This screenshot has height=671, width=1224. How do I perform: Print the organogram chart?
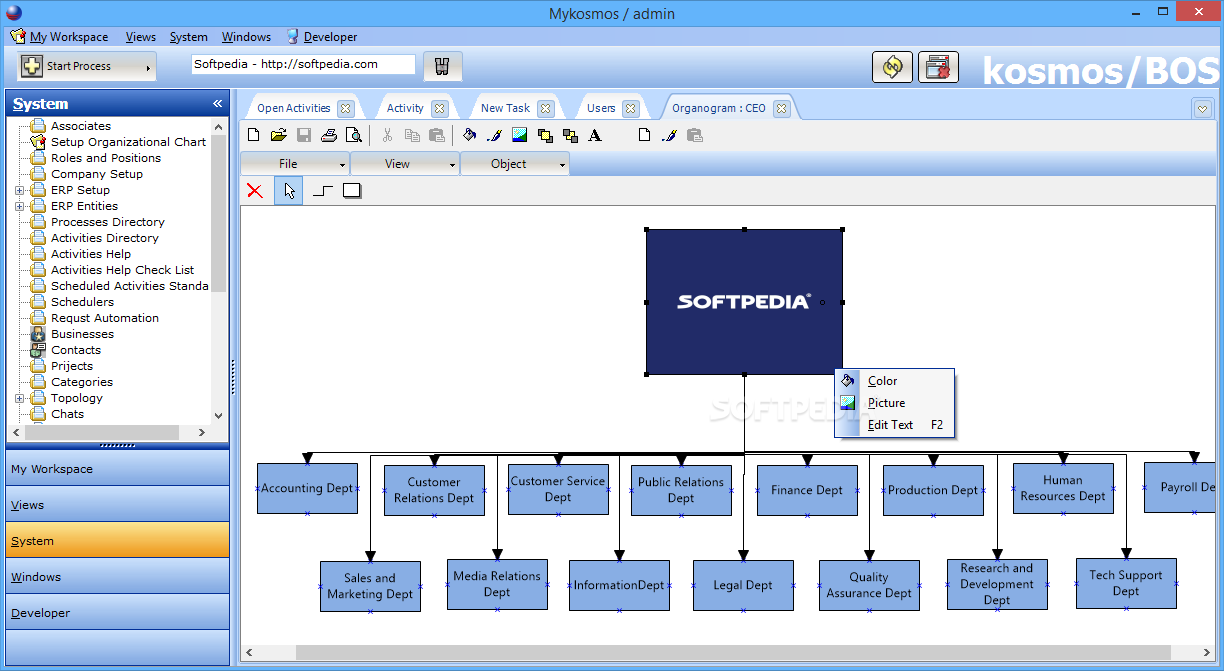329,135
